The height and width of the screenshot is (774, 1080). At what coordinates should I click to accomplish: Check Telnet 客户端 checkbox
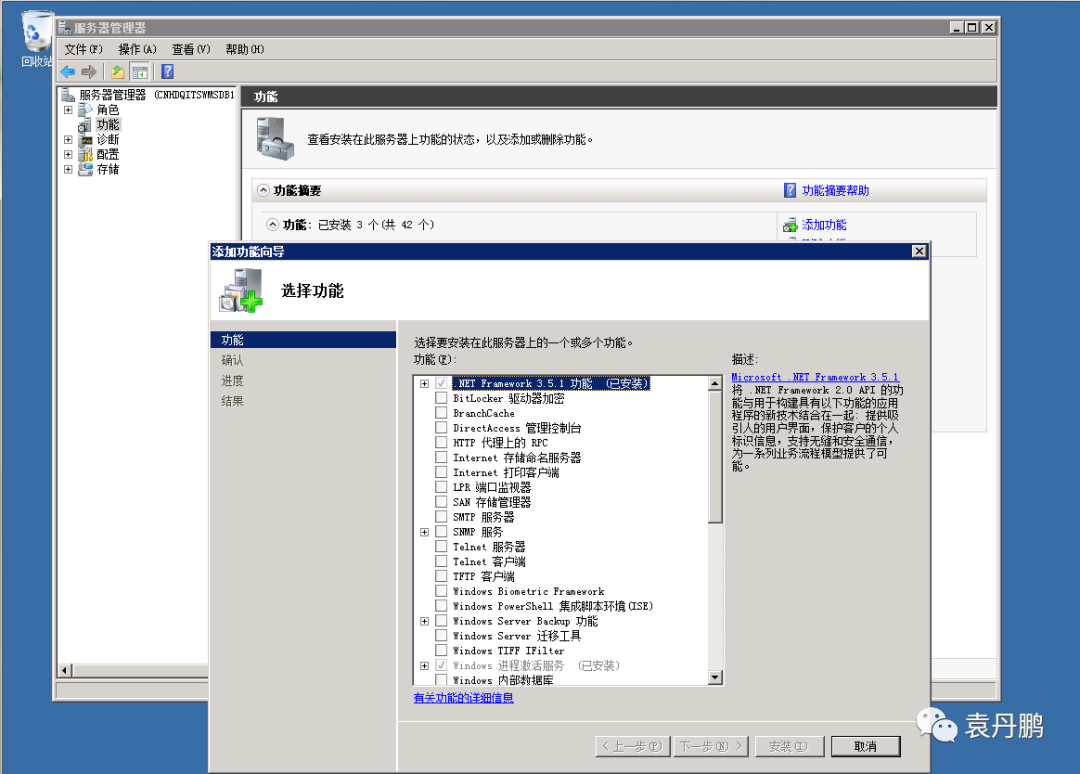coord(441,561)
